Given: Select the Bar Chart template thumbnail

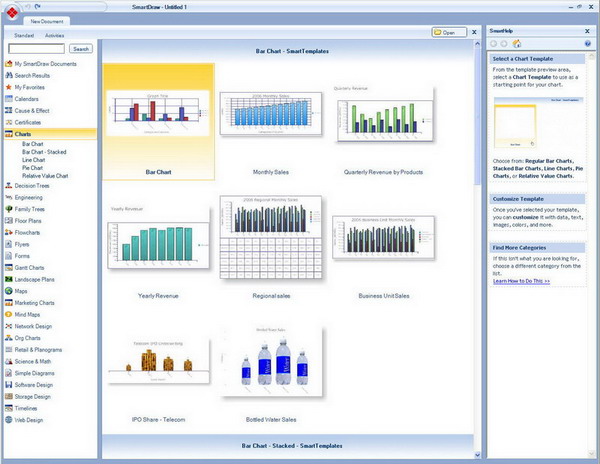Looking at the screenshot, I should click(158, 122).
